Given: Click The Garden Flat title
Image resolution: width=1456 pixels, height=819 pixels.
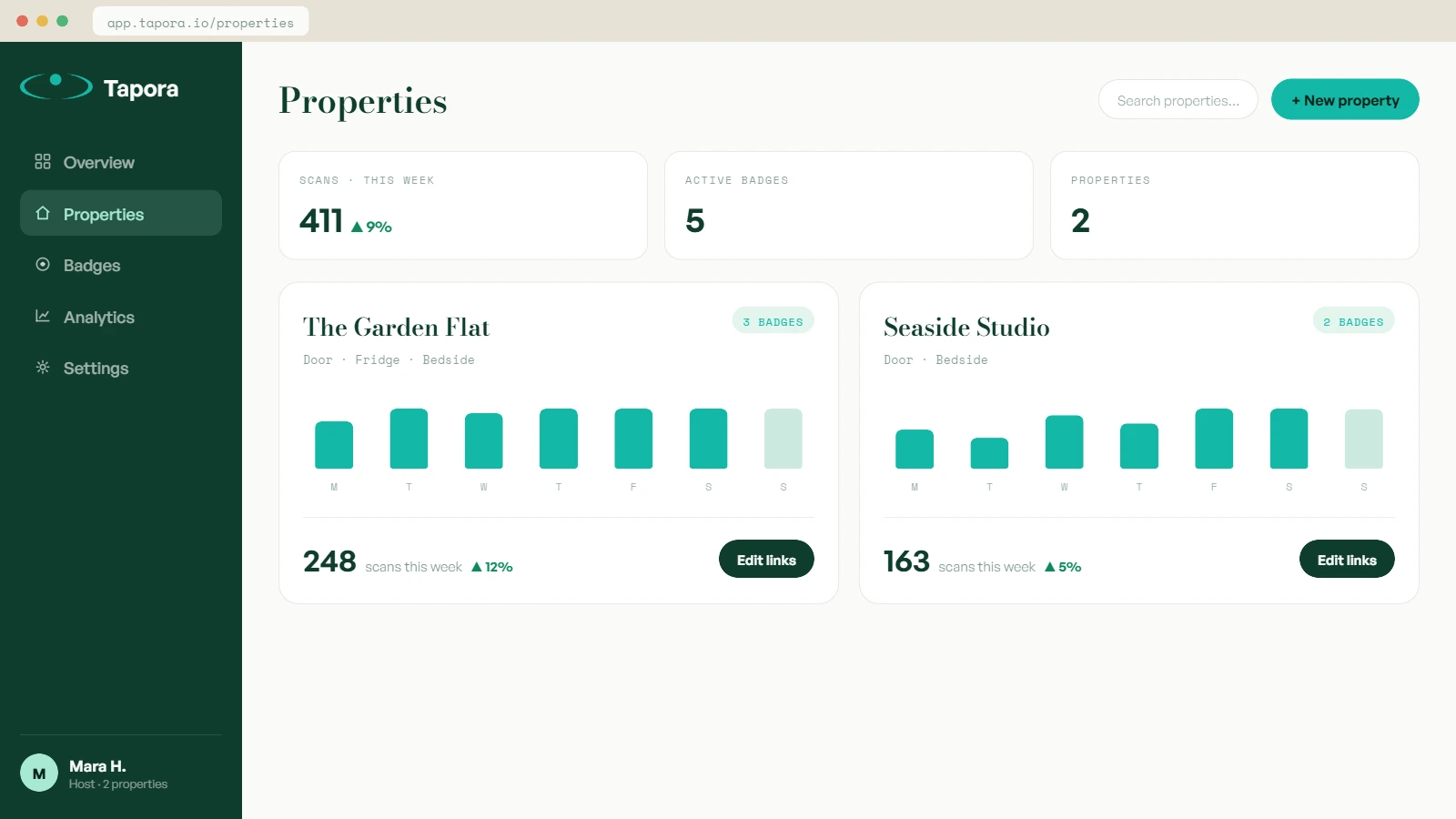Looking at the screenshot, I should coord(396,327).
